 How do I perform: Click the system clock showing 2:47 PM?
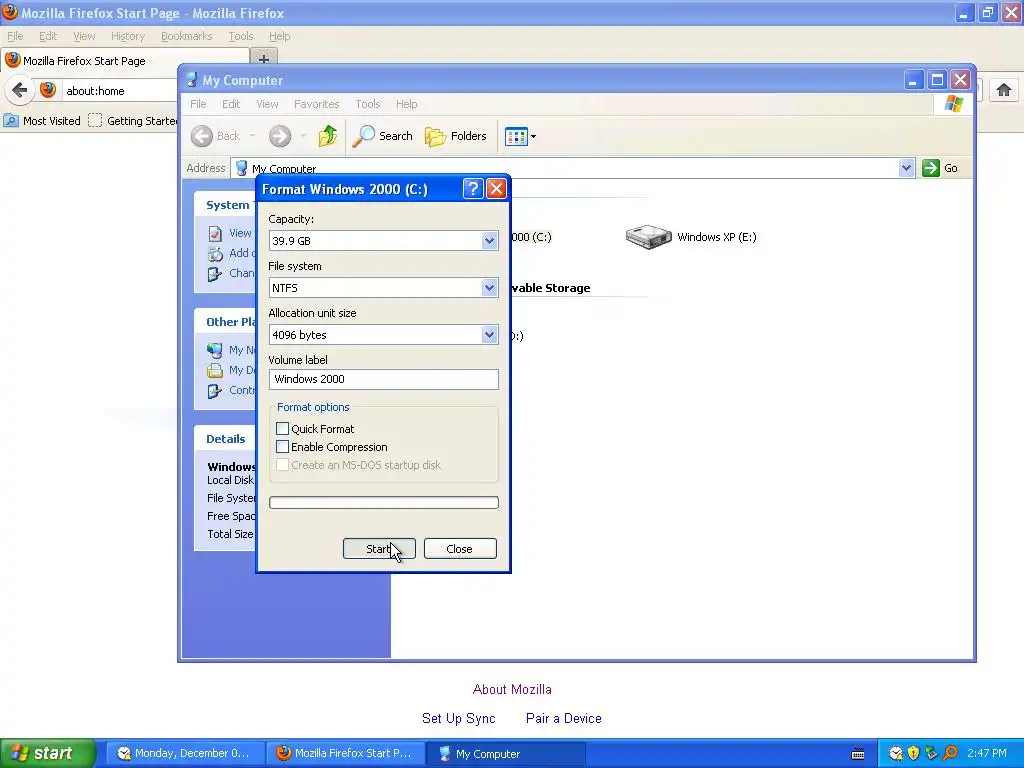coord(986,753)
